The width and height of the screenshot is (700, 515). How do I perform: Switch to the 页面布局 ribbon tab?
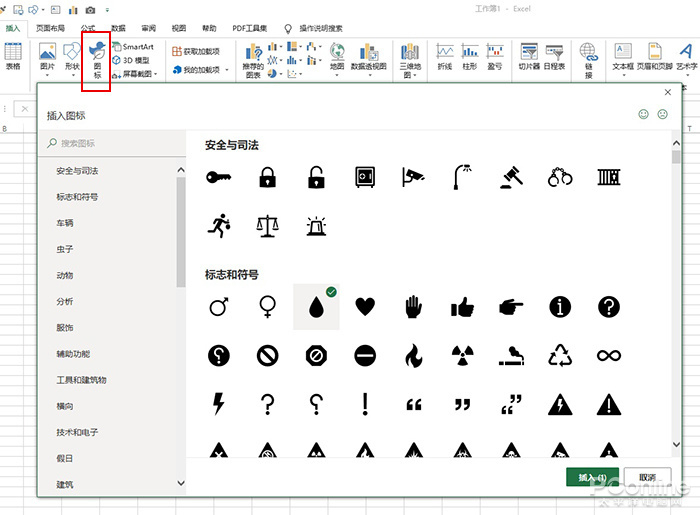coord(51,29)
